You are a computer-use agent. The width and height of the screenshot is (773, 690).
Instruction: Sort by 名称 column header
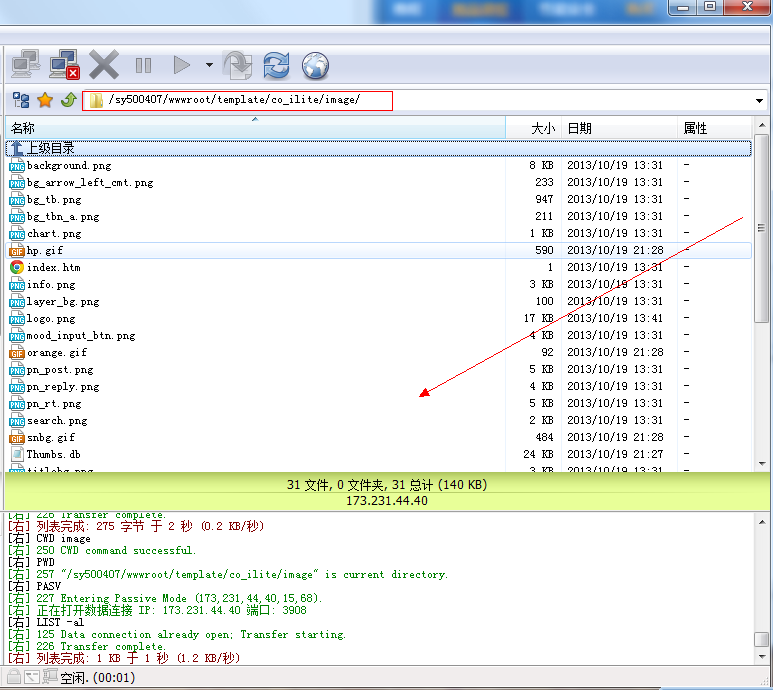coord(255,129)
